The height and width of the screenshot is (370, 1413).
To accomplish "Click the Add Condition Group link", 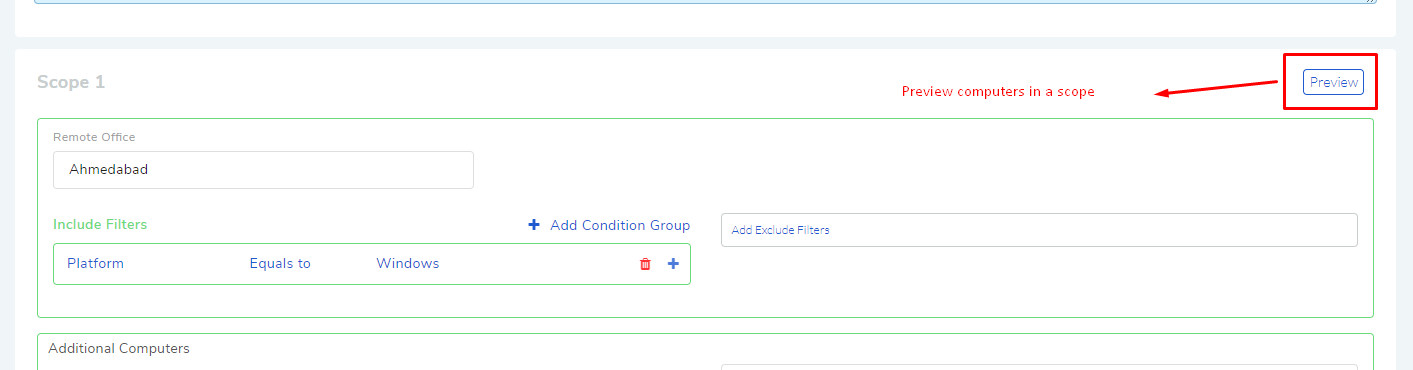I will point(620,225).
